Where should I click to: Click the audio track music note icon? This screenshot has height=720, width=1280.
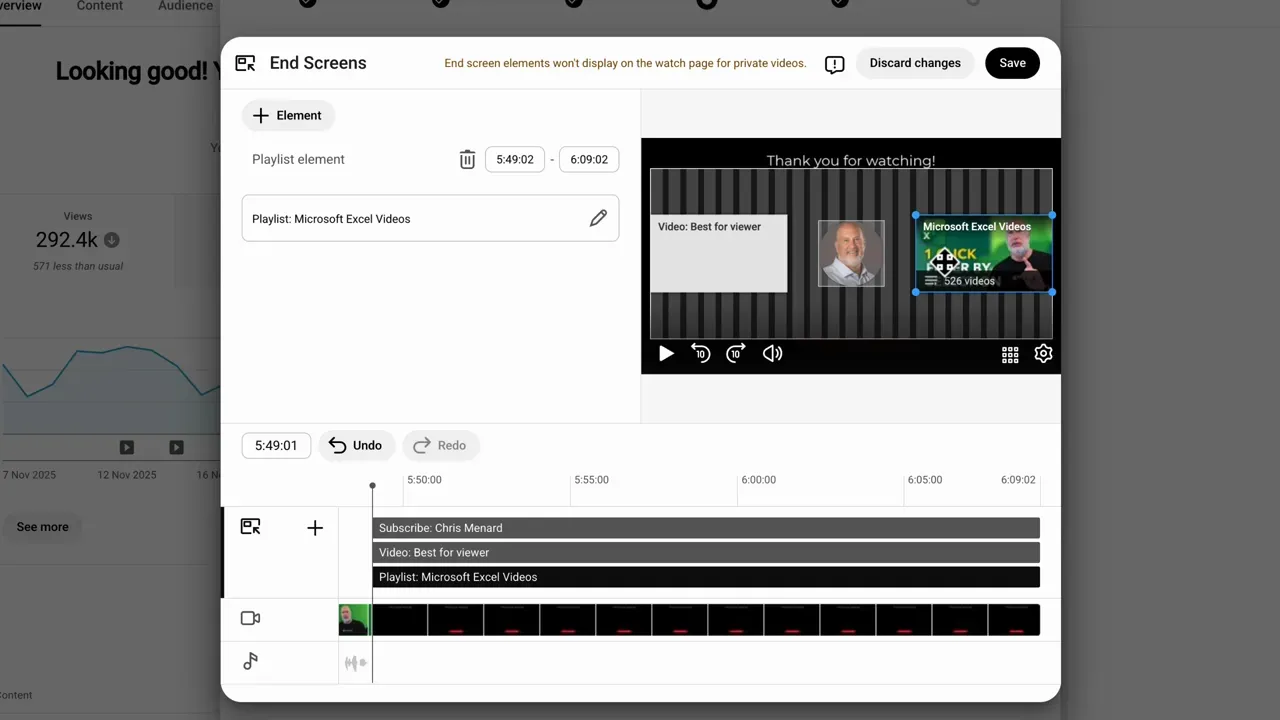coord(250,661)
